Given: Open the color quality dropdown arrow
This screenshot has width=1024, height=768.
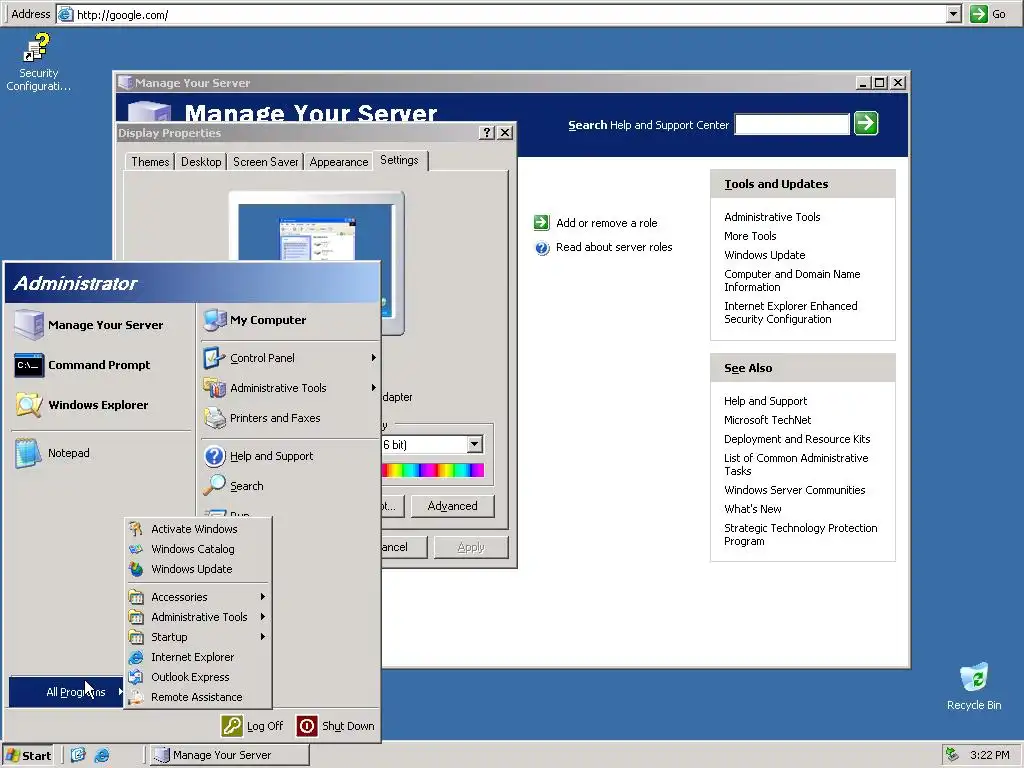Looking at the screenshot, I should (x=475, y=445).
